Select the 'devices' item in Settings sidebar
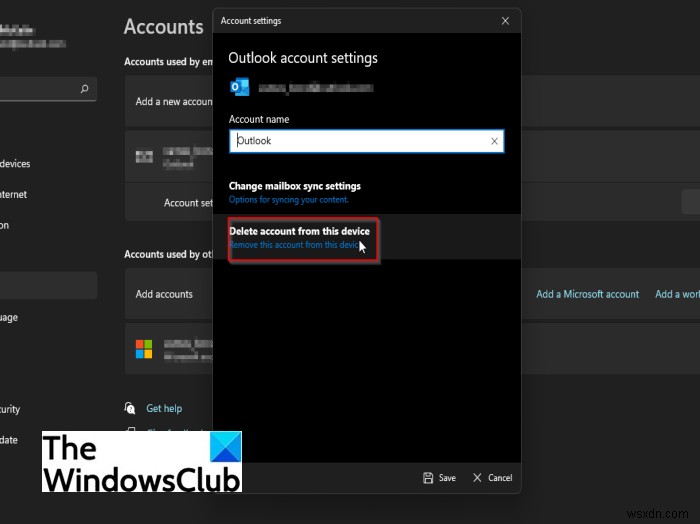Viewport: 700px width, 524px height. (15, 163)
